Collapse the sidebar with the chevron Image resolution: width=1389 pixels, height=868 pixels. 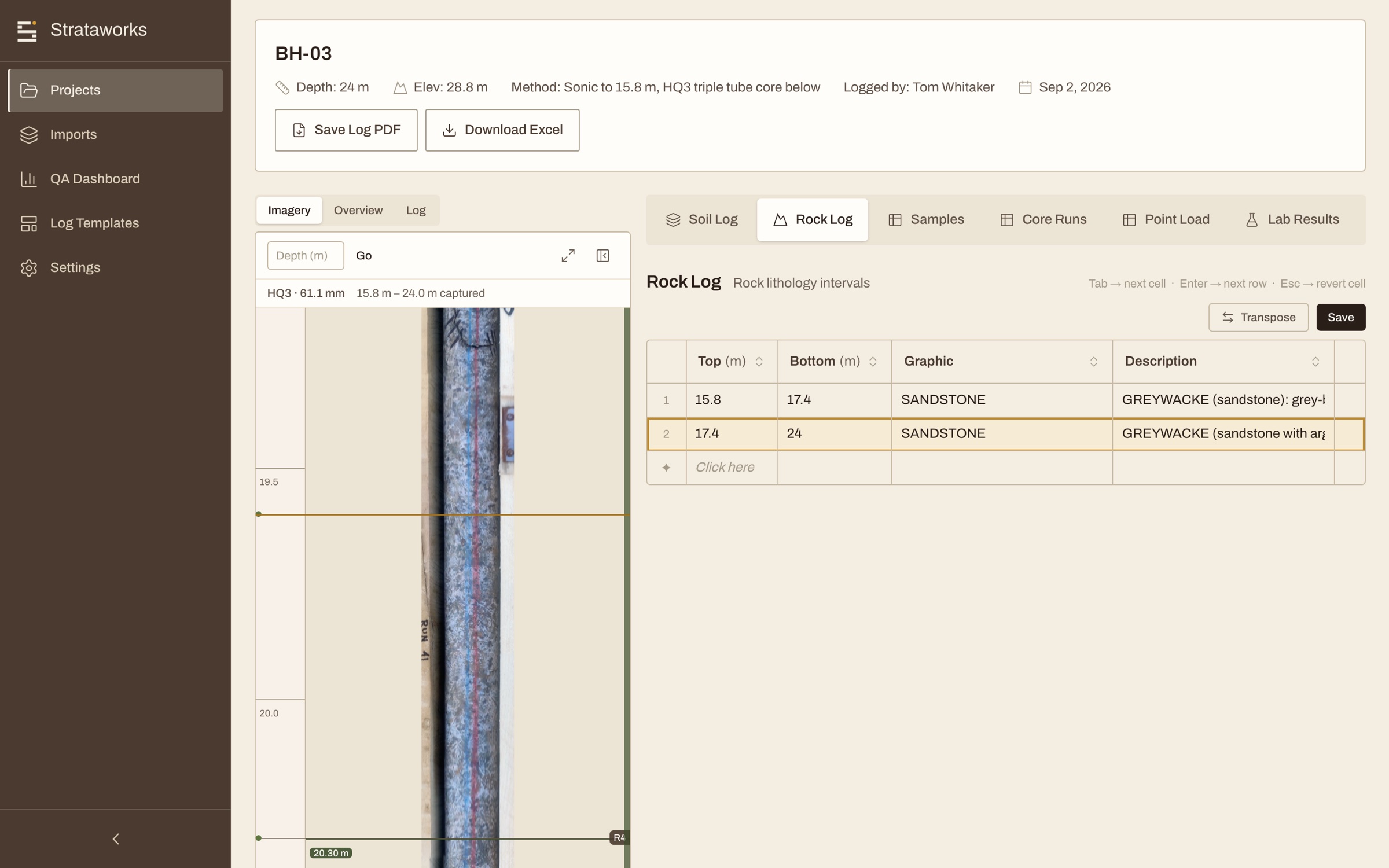coord(116,839)
